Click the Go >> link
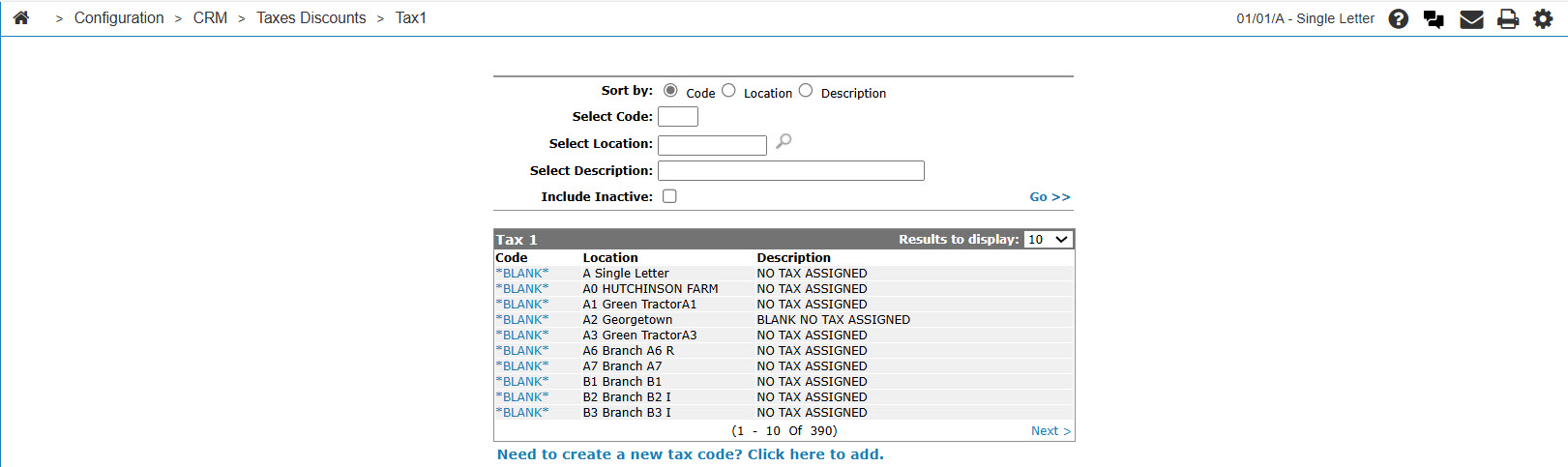 [1050, 196]
